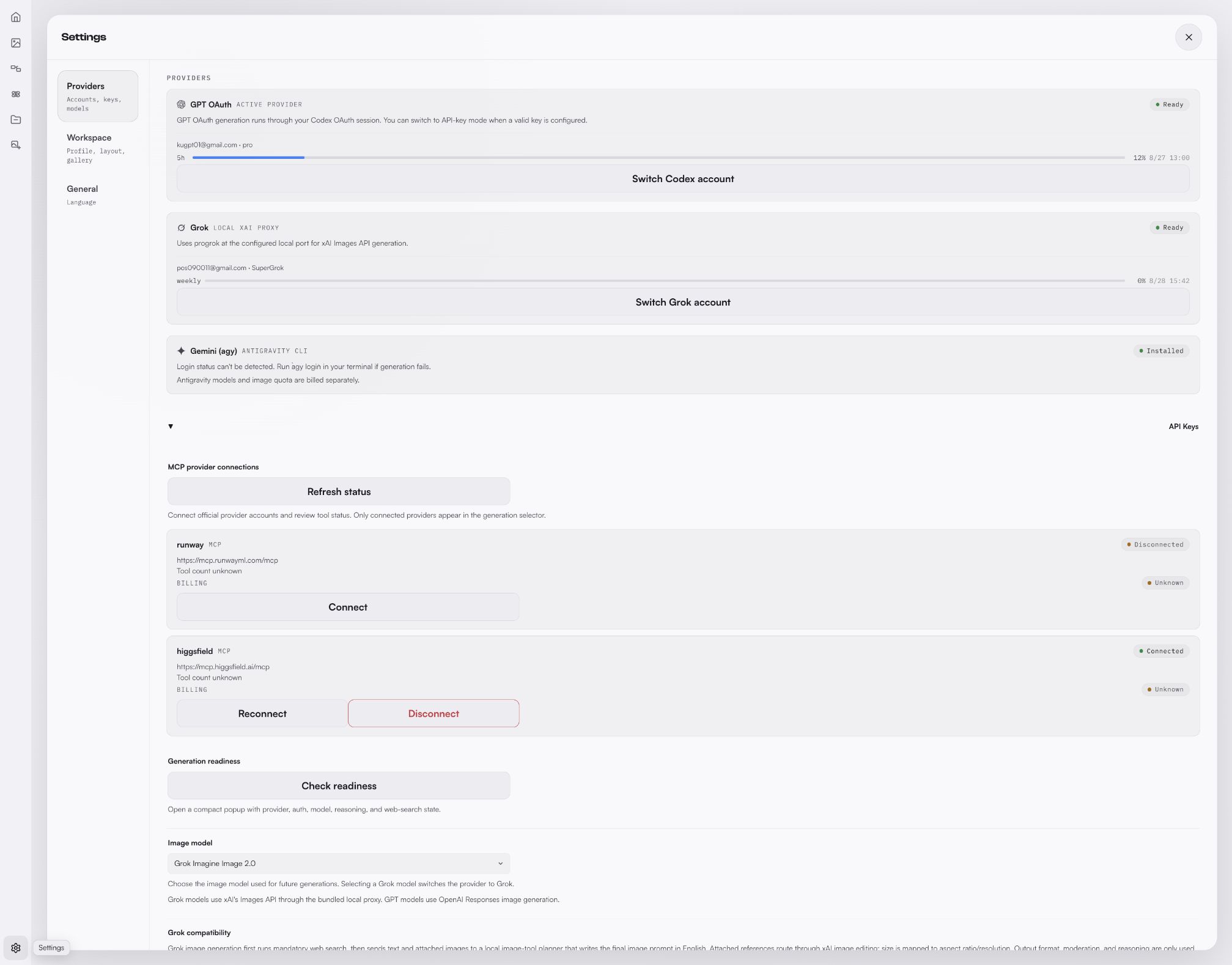Click the Refresh status button
This screenshot has height=965, width=1232.
pos(339,492)
